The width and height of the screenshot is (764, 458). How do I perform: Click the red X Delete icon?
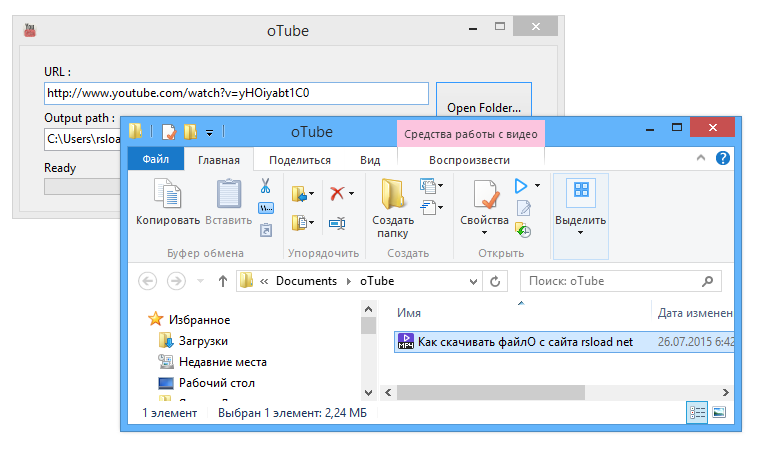(337, 193)
